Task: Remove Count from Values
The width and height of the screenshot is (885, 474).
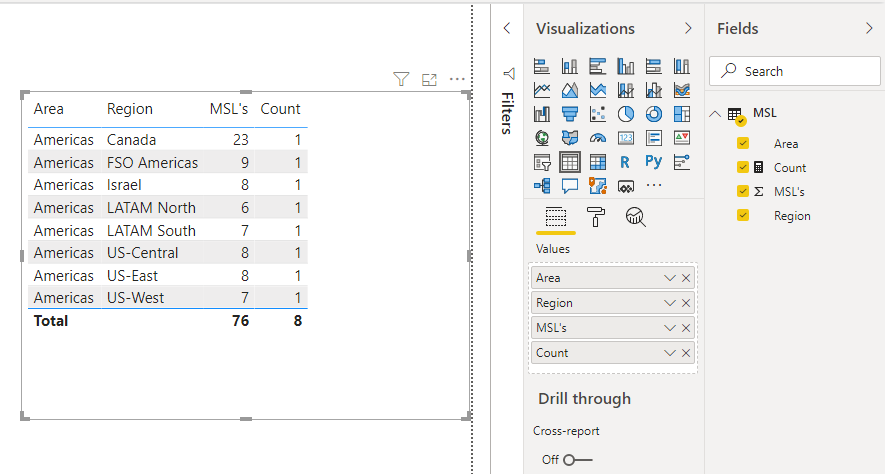Action: pos(686,353)
